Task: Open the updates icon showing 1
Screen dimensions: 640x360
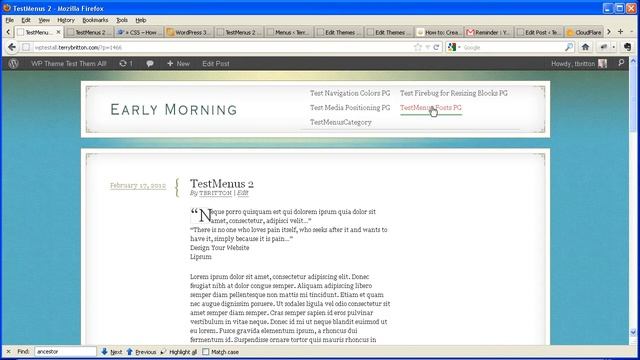Action: [126, 64]
